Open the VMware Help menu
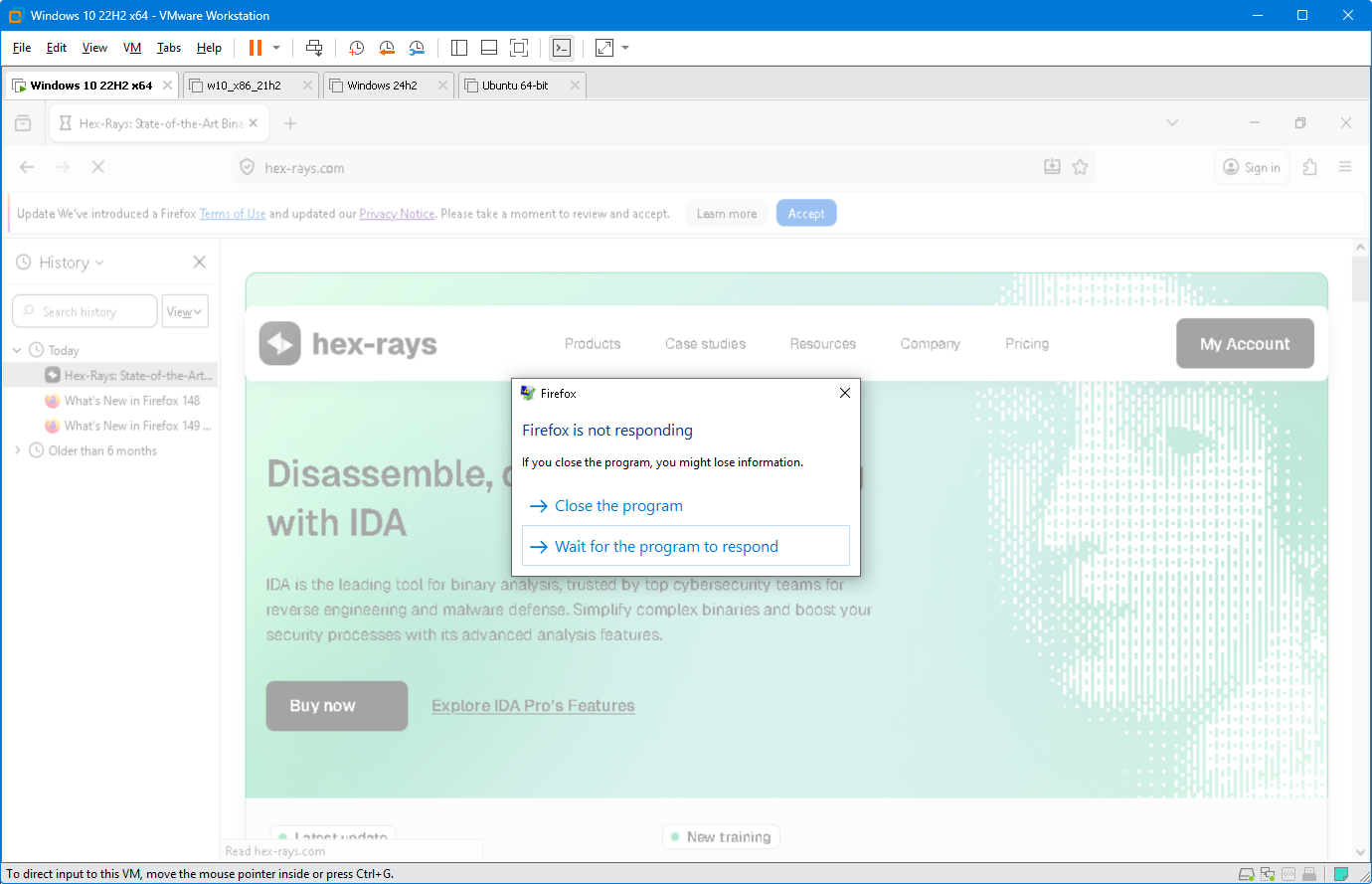Viewport: 1372px width, 884px height. coord(209,48)
